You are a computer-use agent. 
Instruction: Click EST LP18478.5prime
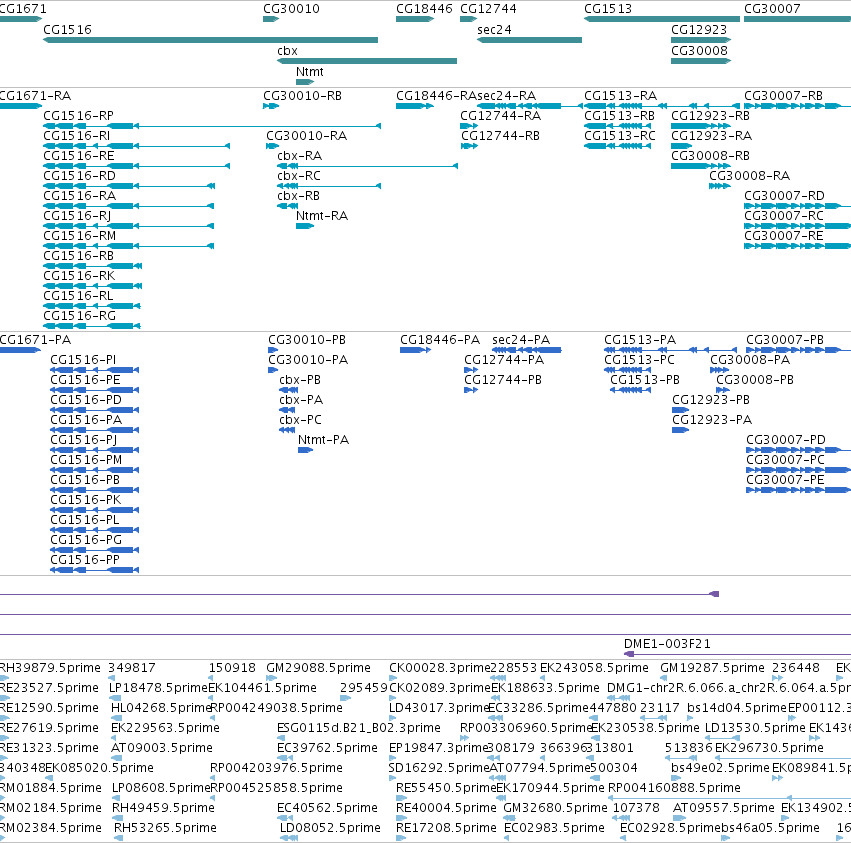click(158, 688)
